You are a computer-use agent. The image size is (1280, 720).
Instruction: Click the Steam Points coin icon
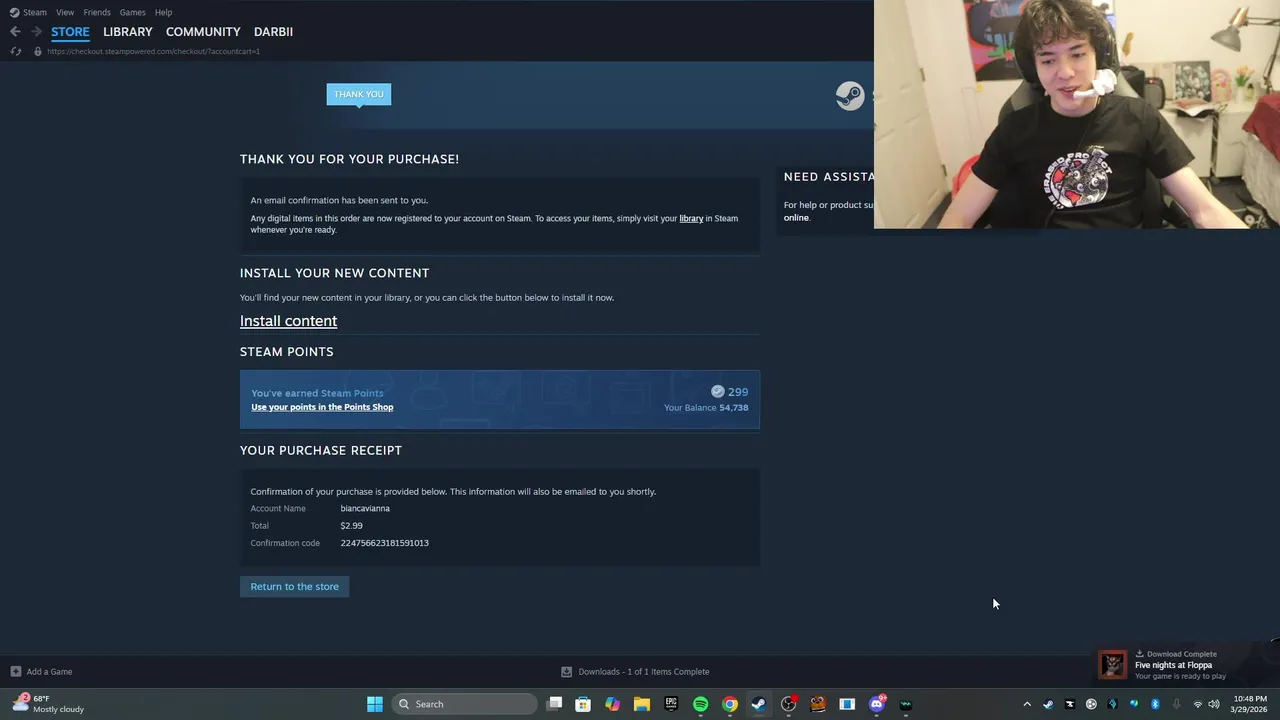click(x=717, y=392)
